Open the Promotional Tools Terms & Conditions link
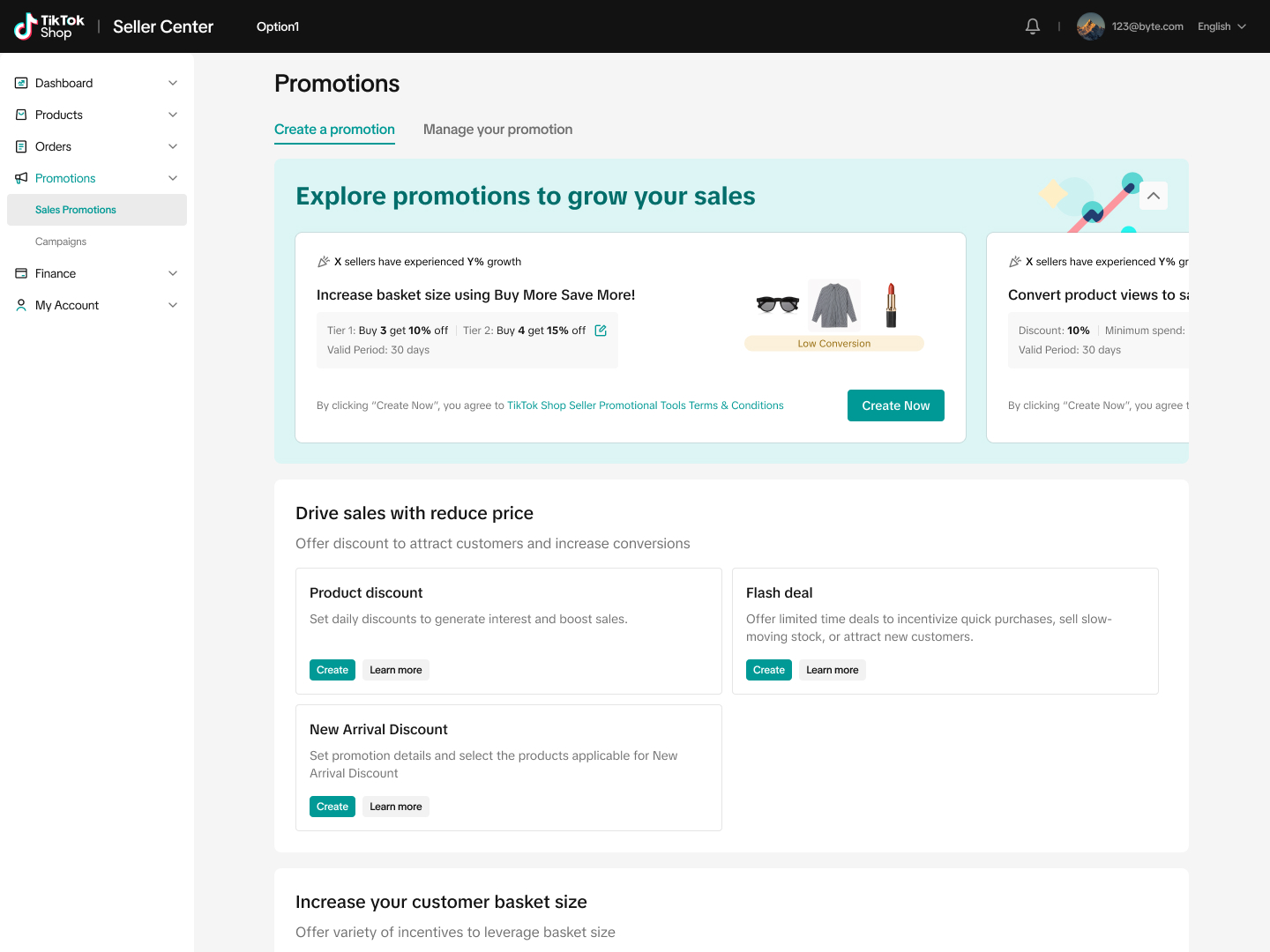 point(645,405)
